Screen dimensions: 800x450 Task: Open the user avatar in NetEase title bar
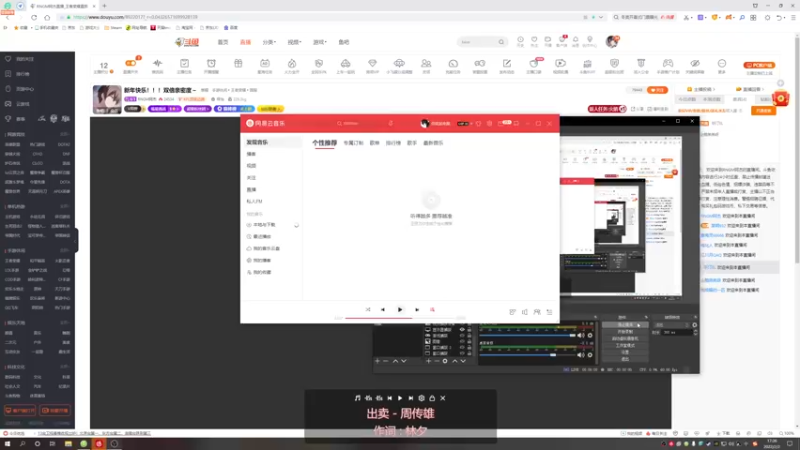[424, 123]
